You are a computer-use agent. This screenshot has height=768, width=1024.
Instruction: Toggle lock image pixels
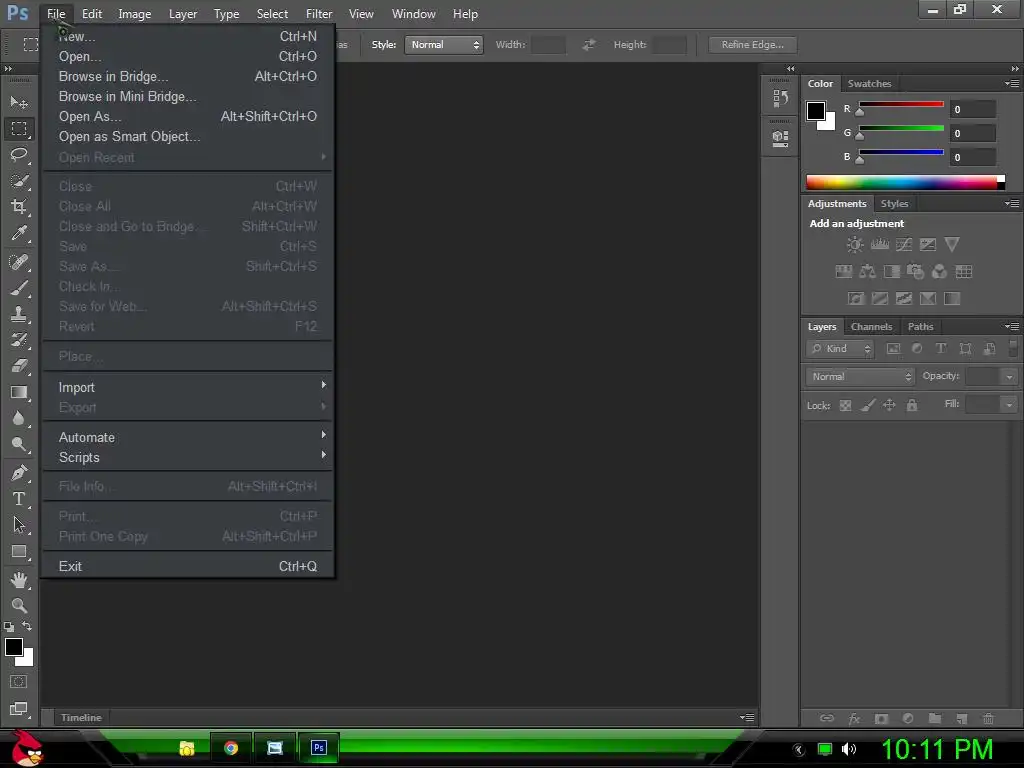pos(867,406)
